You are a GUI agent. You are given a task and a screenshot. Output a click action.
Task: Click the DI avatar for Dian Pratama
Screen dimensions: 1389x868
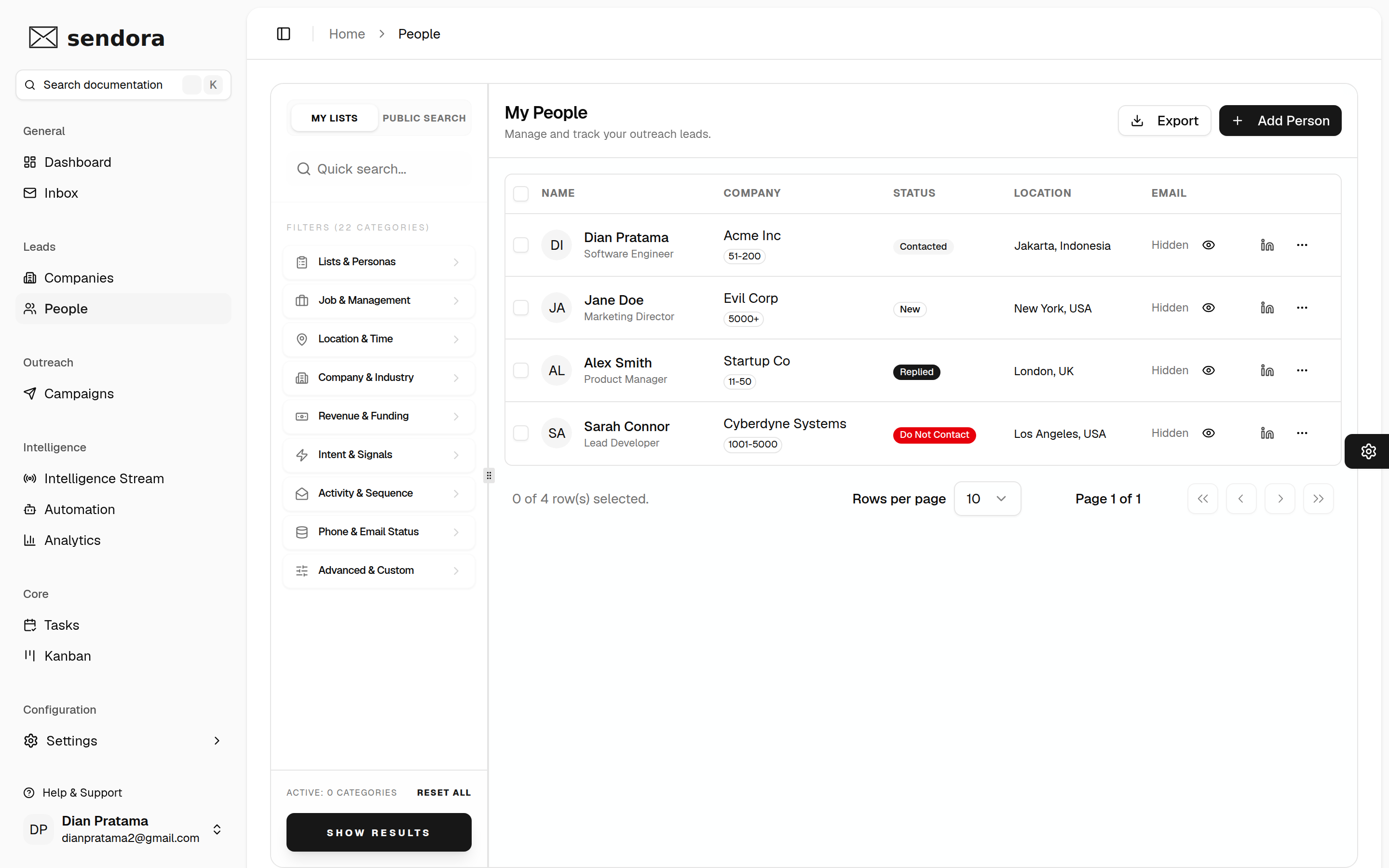(x=556, y=245)
